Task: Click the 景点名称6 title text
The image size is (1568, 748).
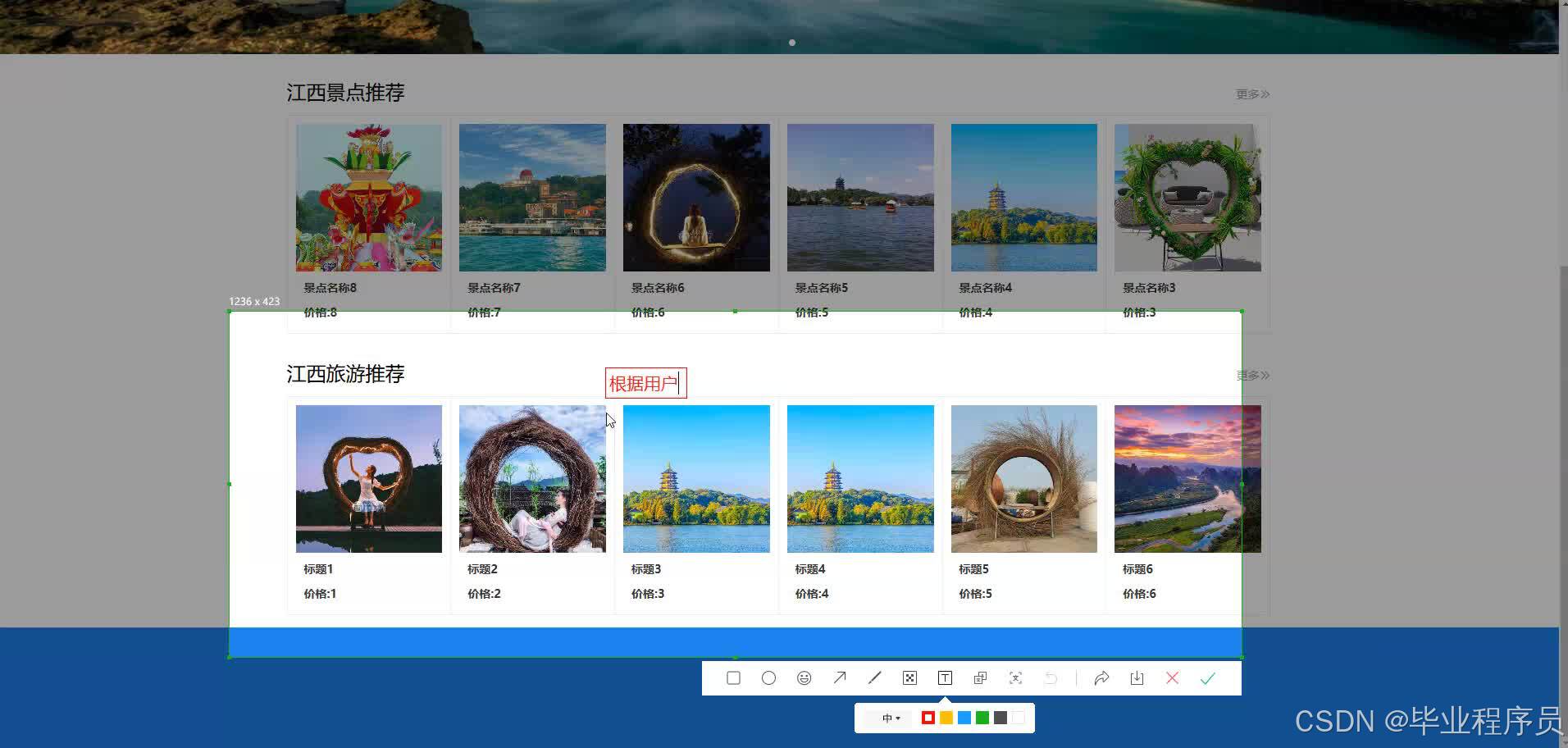Action: pyautogui.click(x=658, y=288)
